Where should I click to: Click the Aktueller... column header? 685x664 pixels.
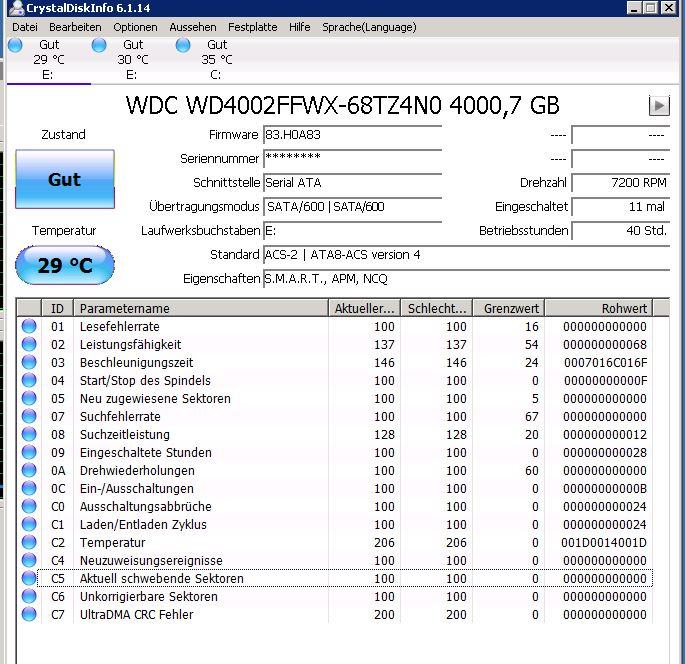pyautogui.click(x=364, y=308)
